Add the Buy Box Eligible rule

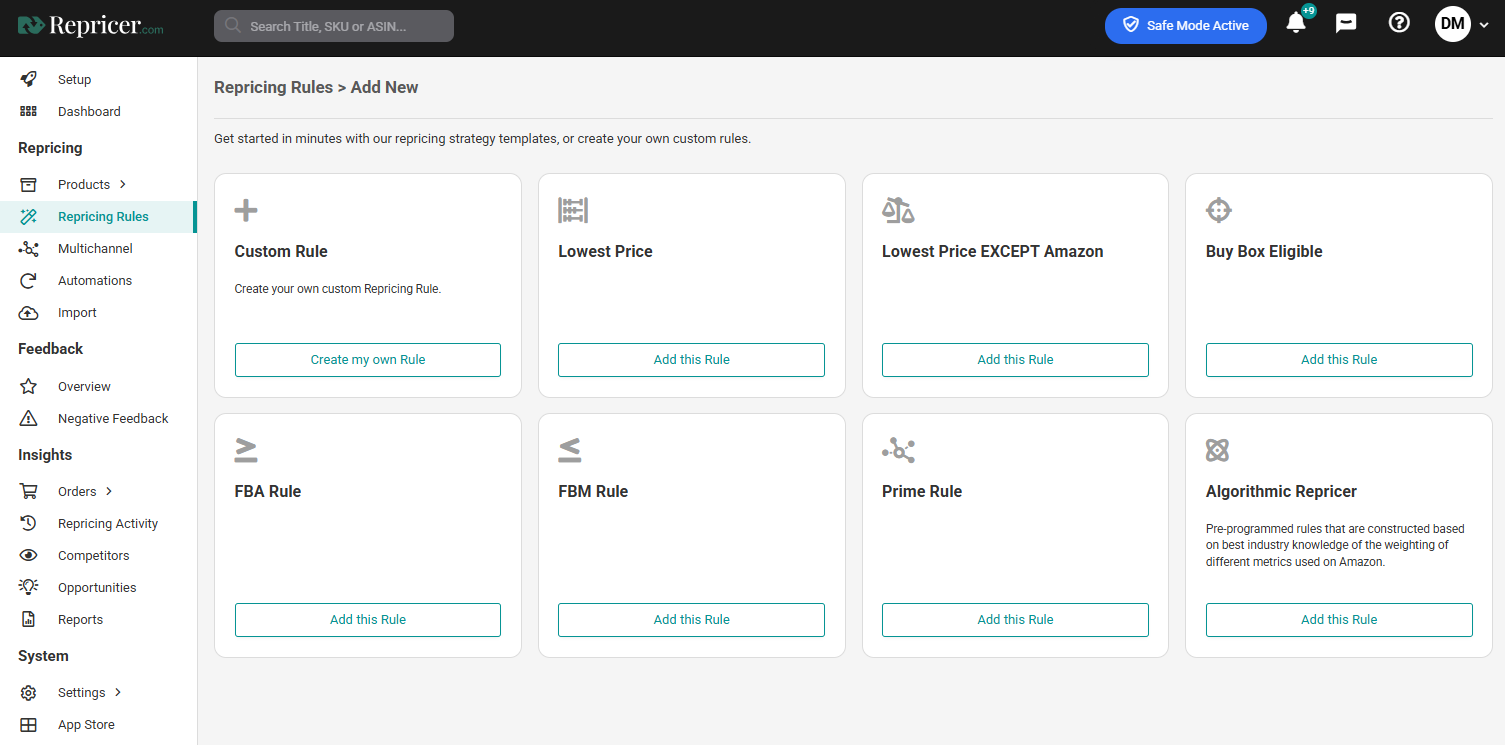1339,360
